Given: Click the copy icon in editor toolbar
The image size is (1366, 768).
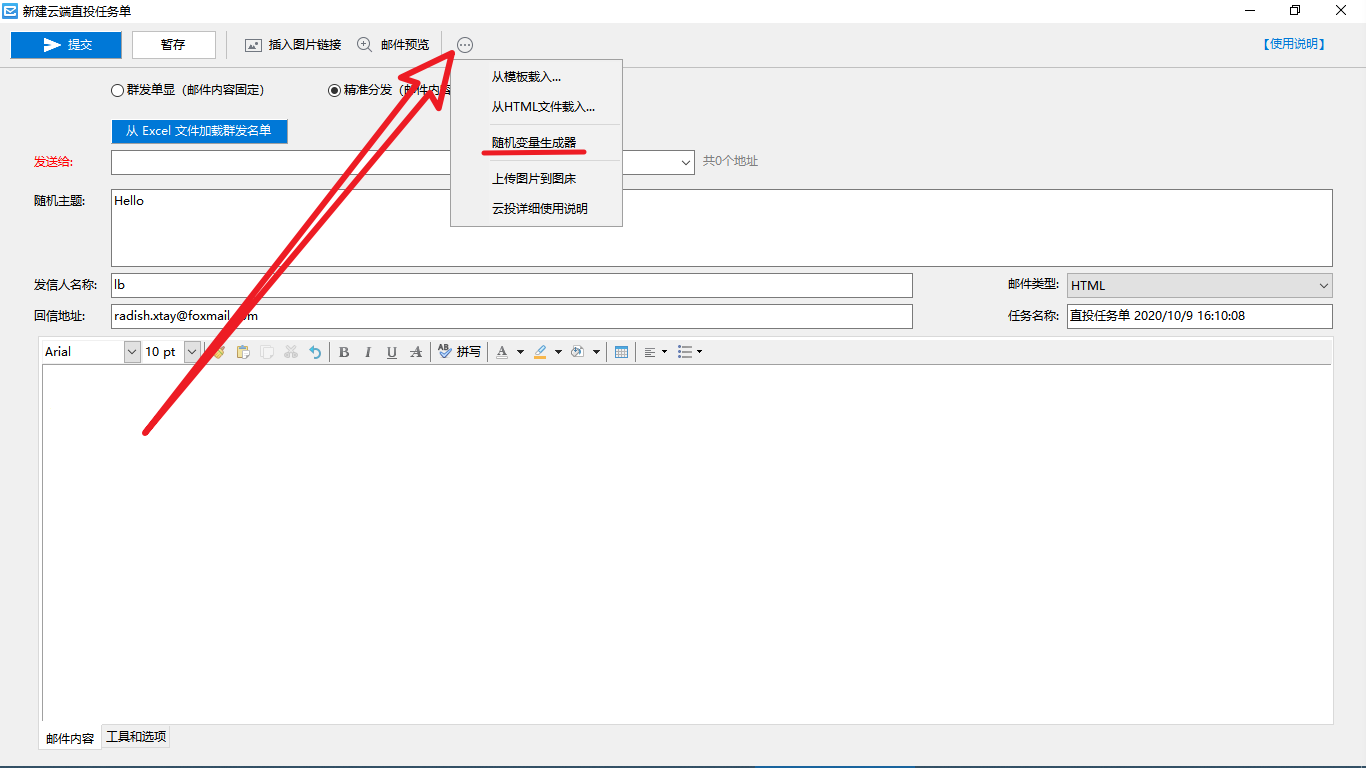Looking at the screenshot, I should [x=267, y=352].
